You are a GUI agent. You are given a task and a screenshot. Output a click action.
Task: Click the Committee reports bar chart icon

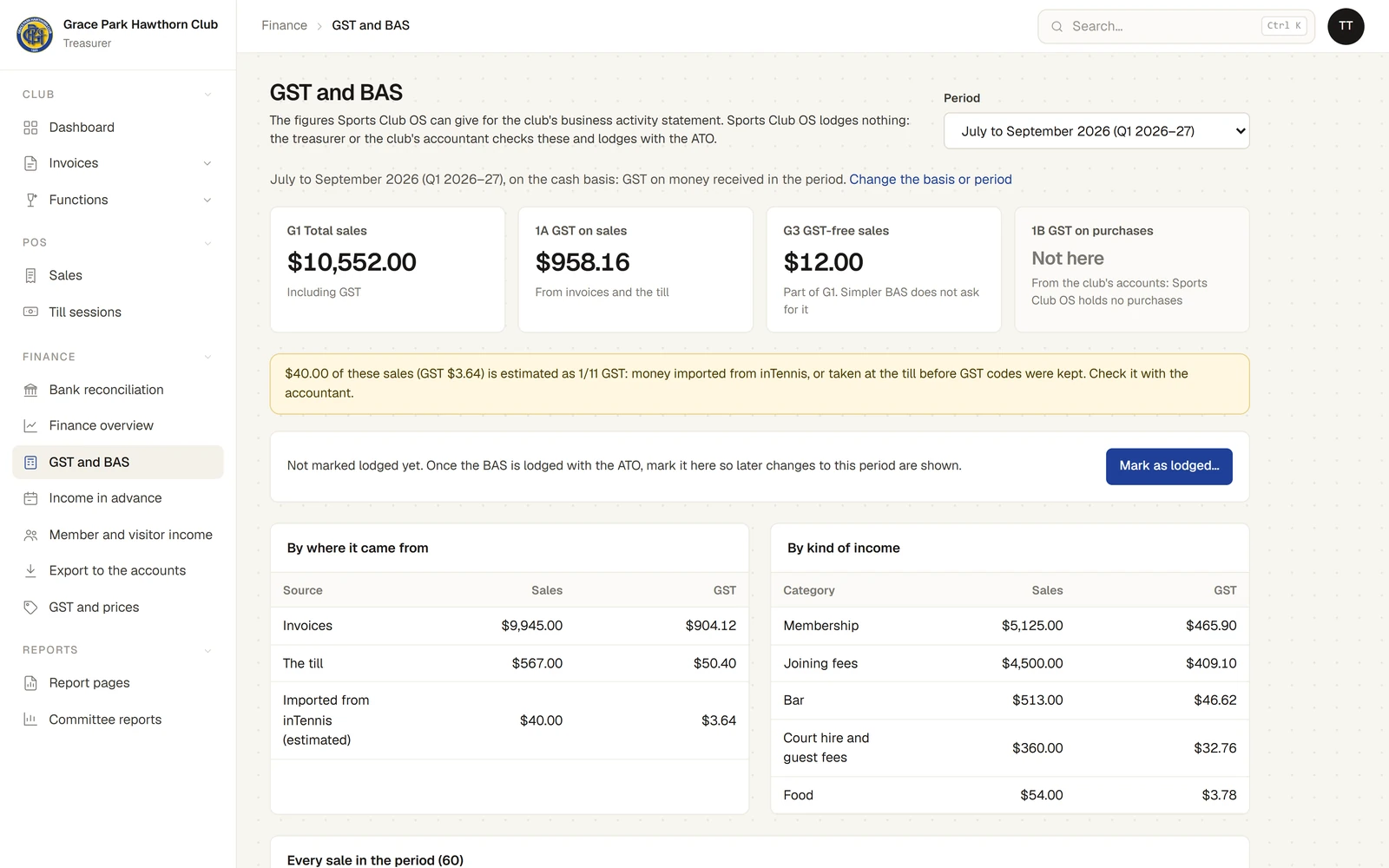tap(30, 719)
